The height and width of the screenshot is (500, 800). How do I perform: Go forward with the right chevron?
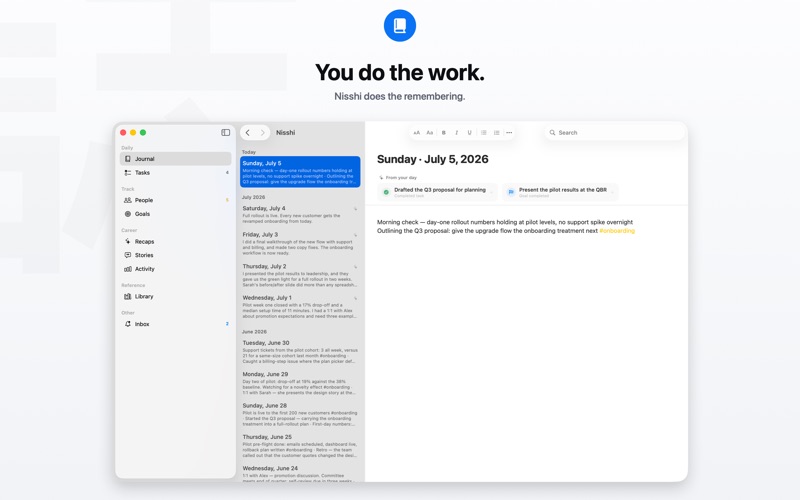(x=262, y=133)
